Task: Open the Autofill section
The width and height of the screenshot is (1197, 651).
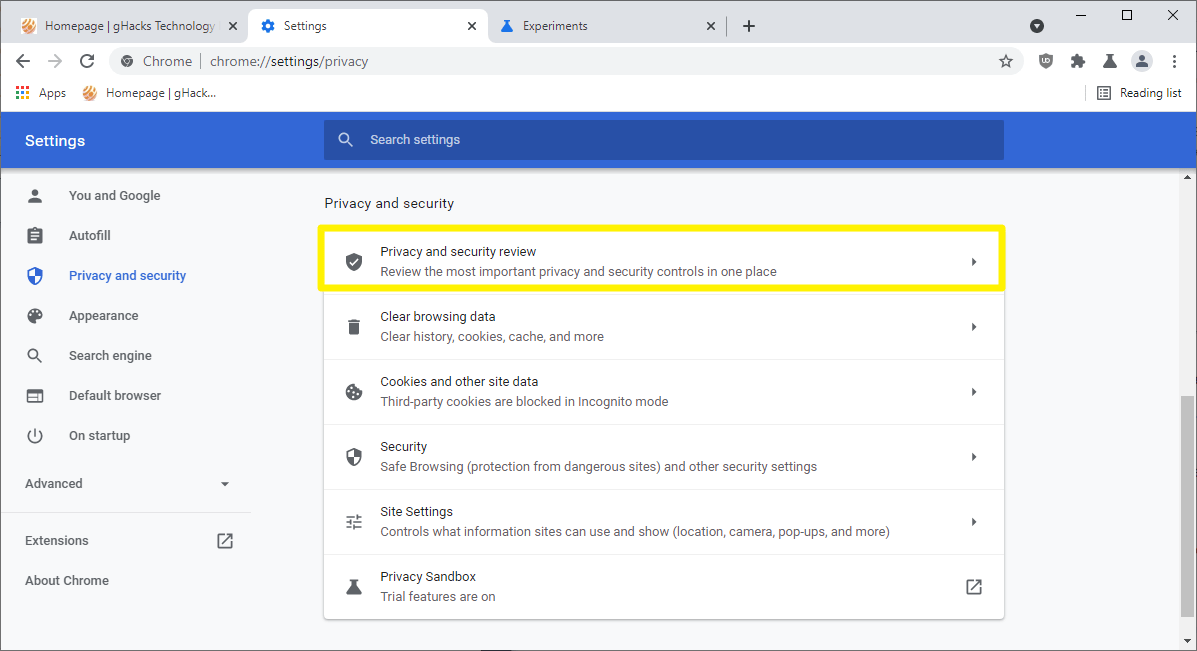Action: (89, 235)
